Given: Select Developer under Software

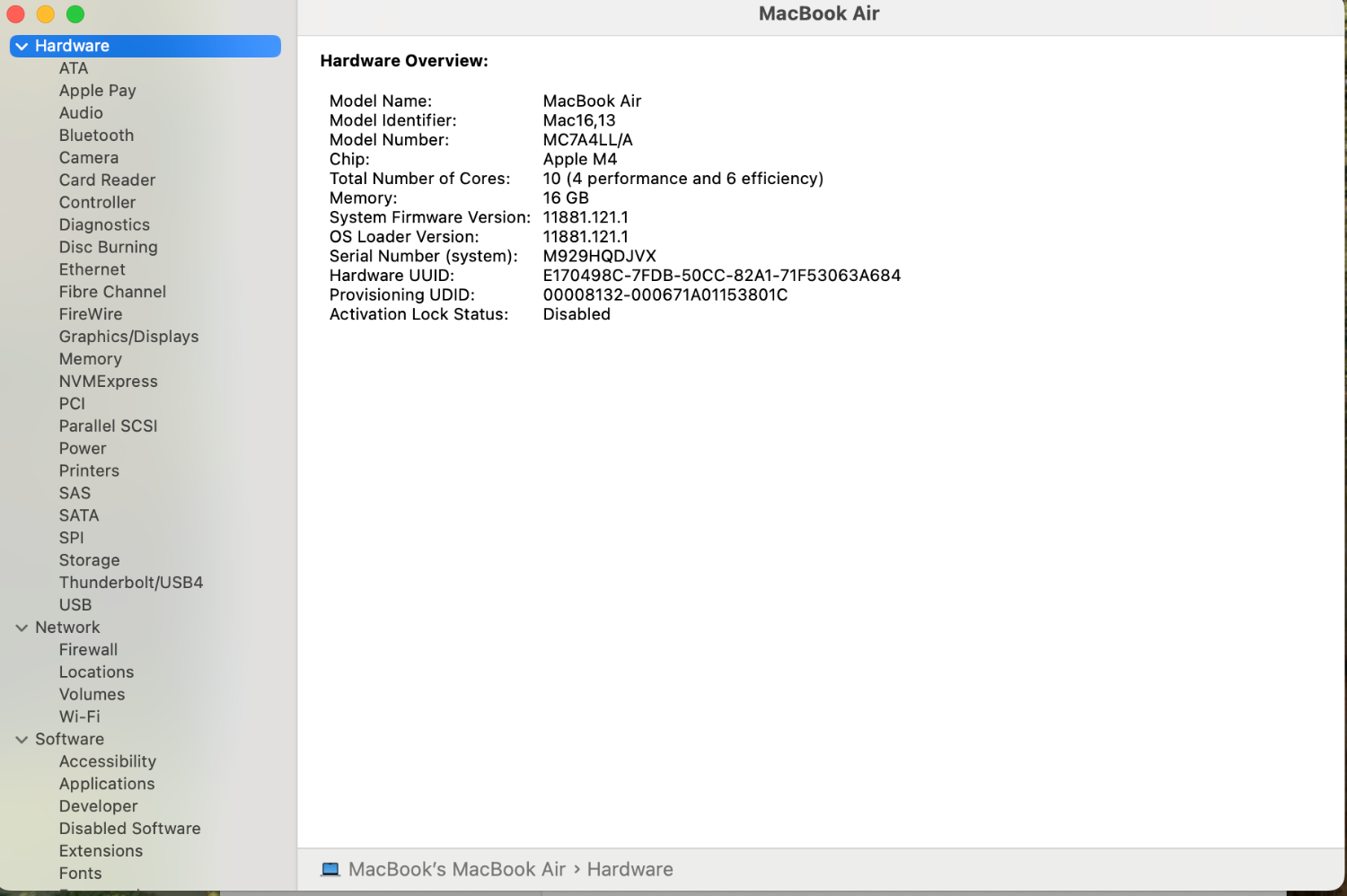Looking at the screenshot, I should coord(98,806).
